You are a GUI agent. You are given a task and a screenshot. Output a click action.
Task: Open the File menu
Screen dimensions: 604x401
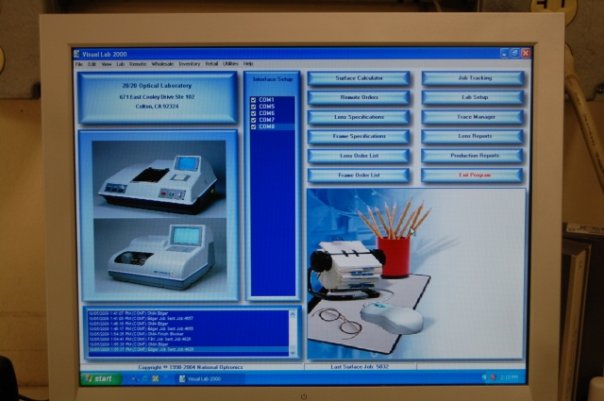click(79, 64)
